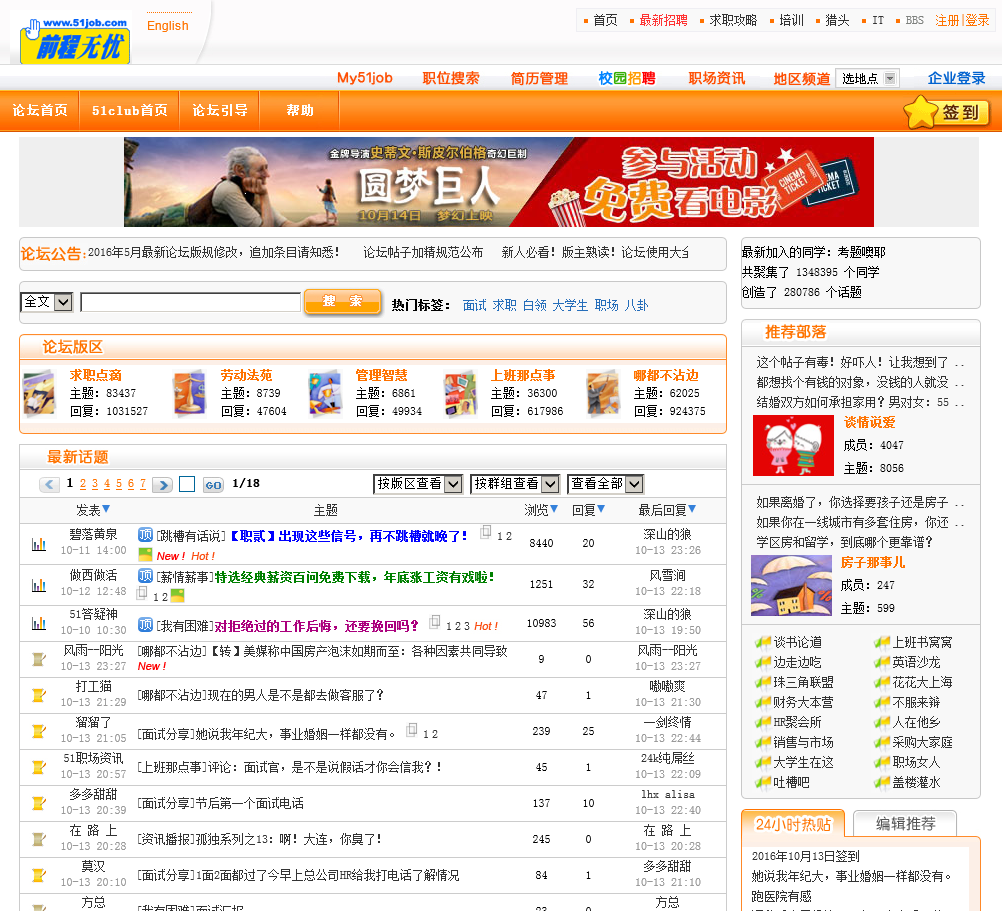Image resolution: width=1002 pixels, height=911 pixels.
Task: Open 帮助 nav tab
Action: tap(300, 111)
